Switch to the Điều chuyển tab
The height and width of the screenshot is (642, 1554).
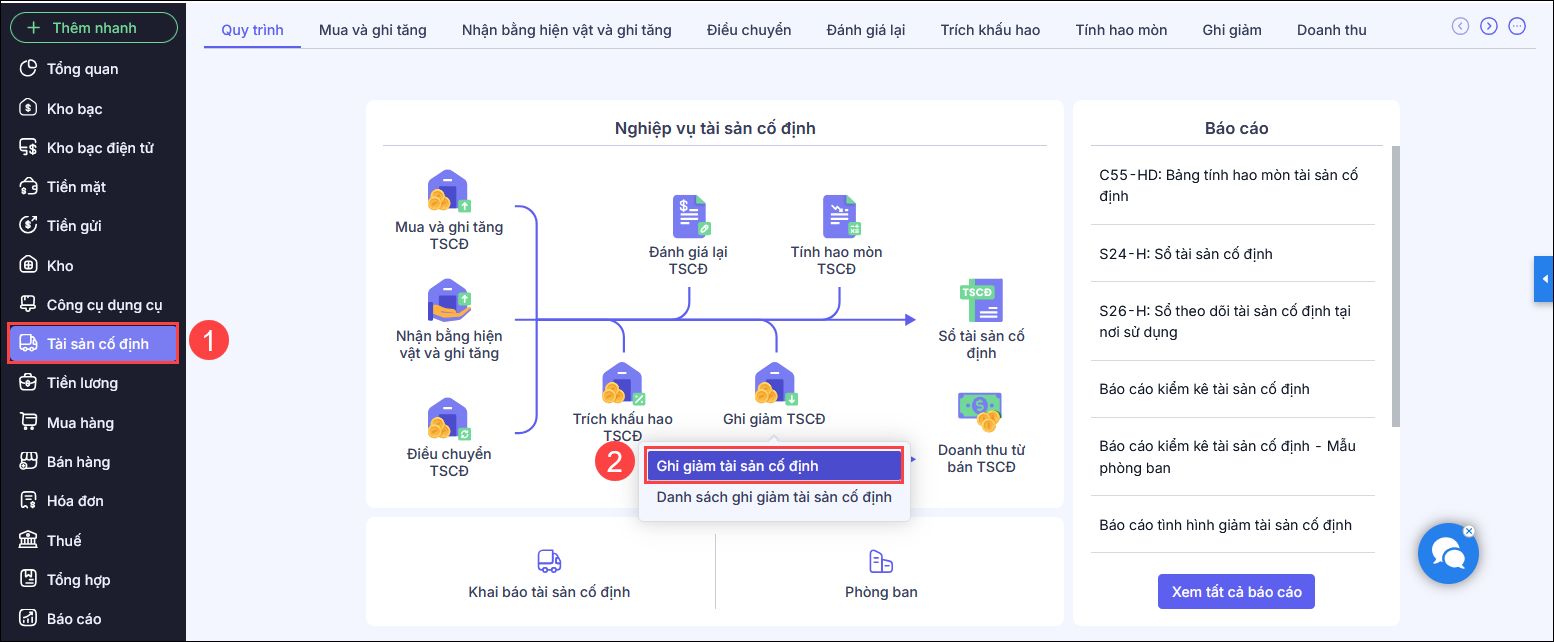point(749,30)
